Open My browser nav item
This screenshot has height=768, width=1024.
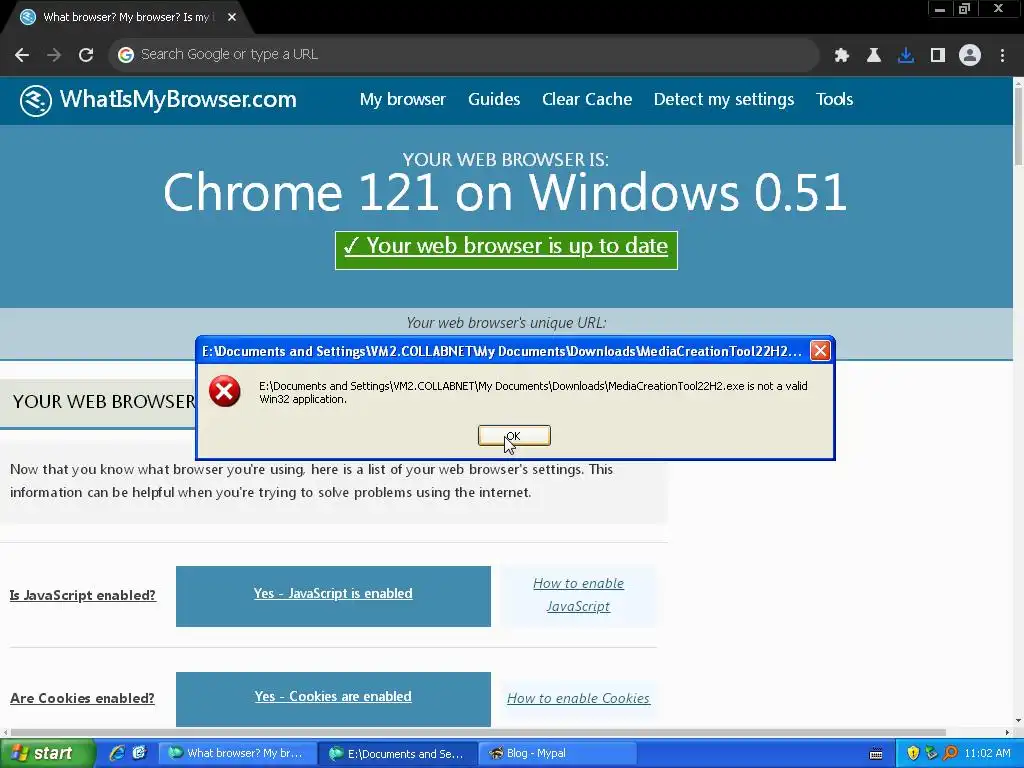point(402,99)
